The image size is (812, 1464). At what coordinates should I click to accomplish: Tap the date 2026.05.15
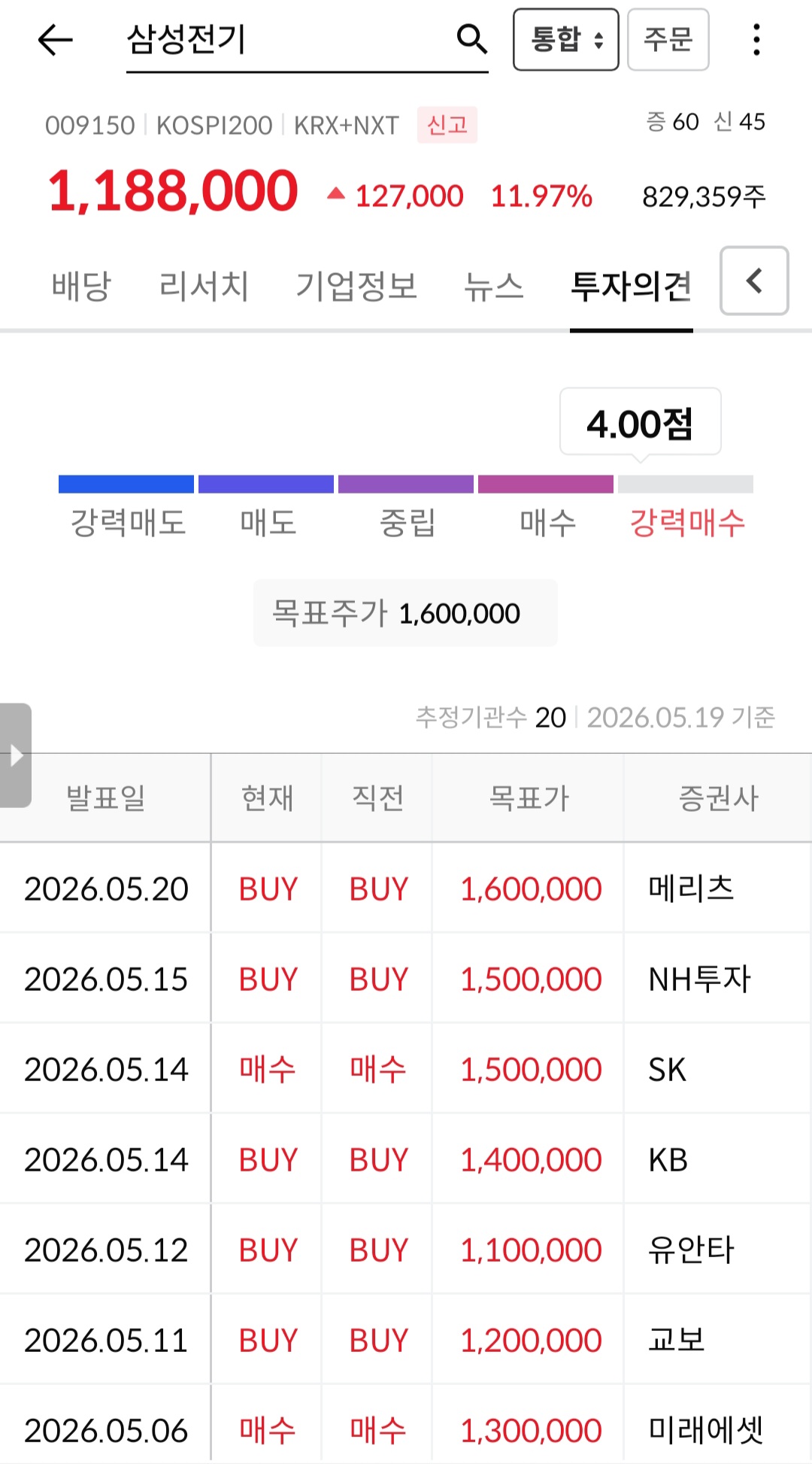pyautogui.click(x=106, y=980)
